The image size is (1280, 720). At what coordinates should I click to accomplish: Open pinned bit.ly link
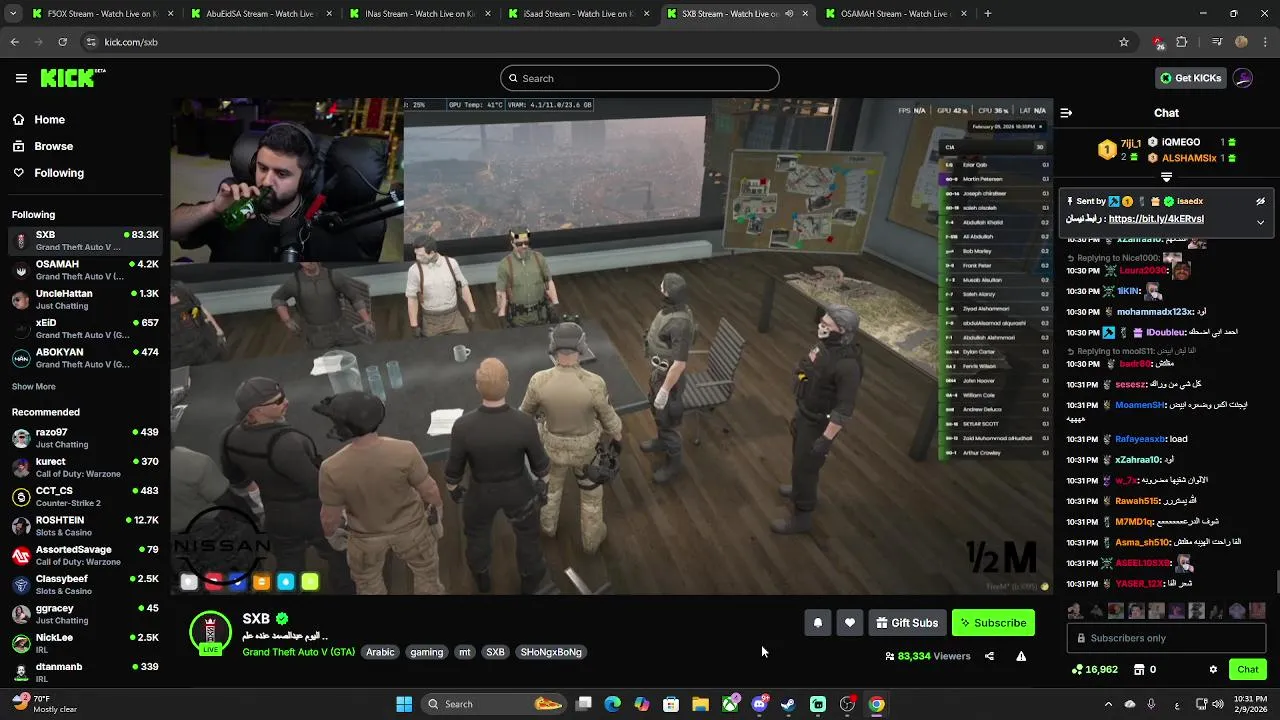point(1156,219)
